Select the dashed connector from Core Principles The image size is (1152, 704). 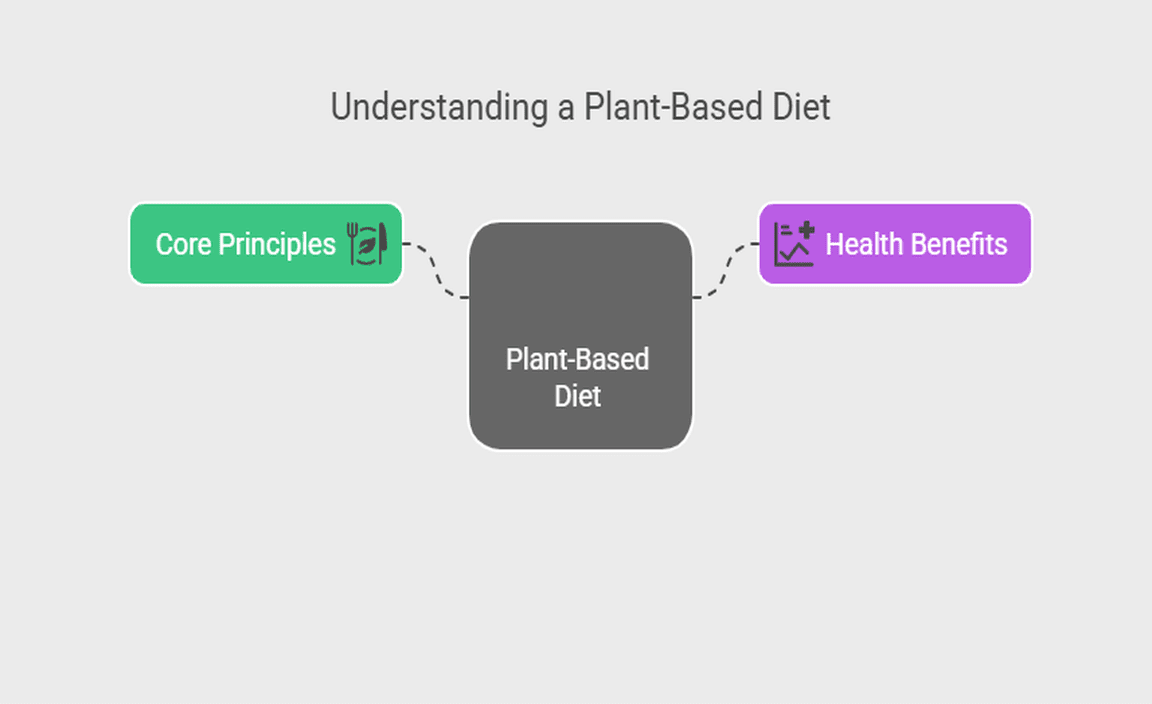[x=436, y=270]
